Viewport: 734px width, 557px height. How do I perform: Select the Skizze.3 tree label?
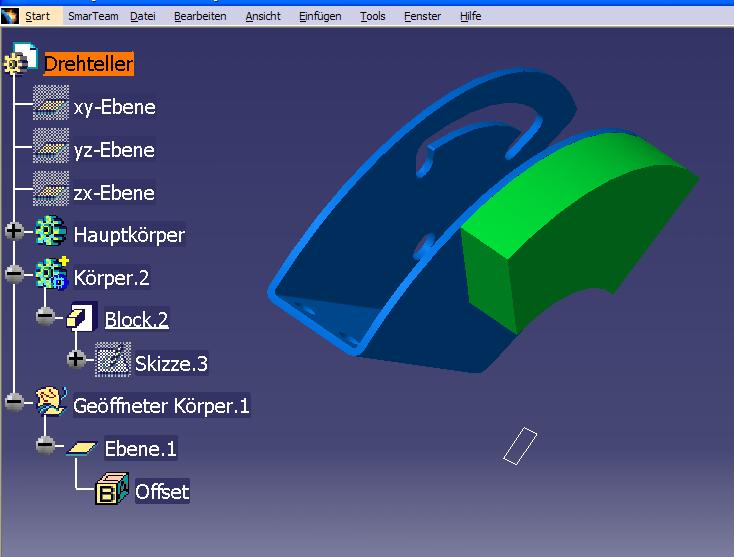pyautogui.click(x=171, y=364)
